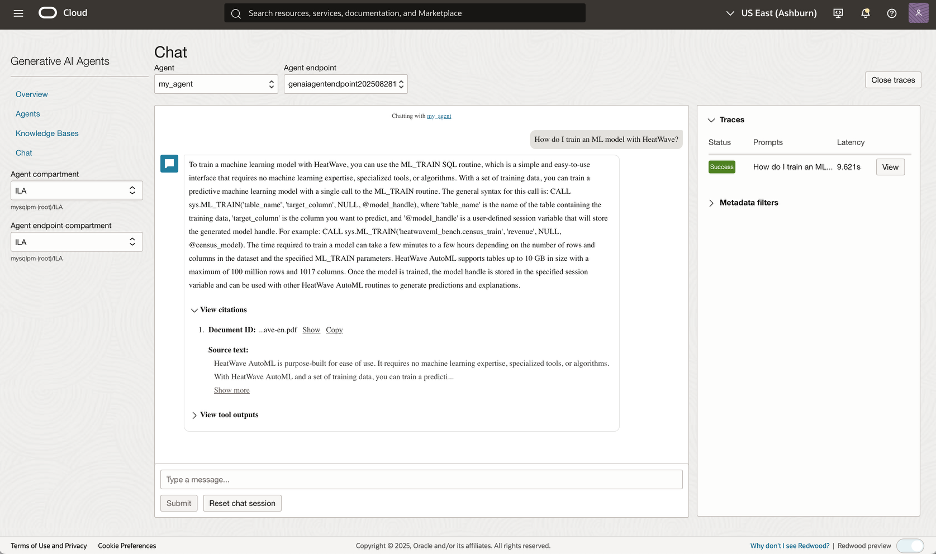
Task: Click the agent chat bubble icon
Action: click(x=169, y=164)
